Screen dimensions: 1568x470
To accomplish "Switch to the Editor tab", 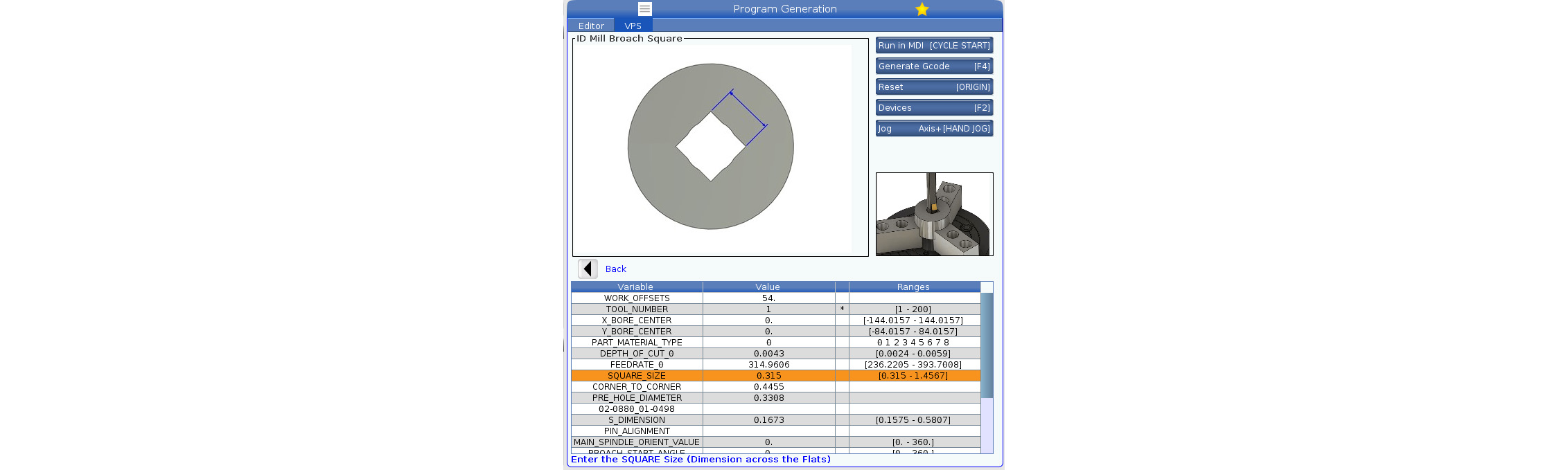I will click(591, 26).
